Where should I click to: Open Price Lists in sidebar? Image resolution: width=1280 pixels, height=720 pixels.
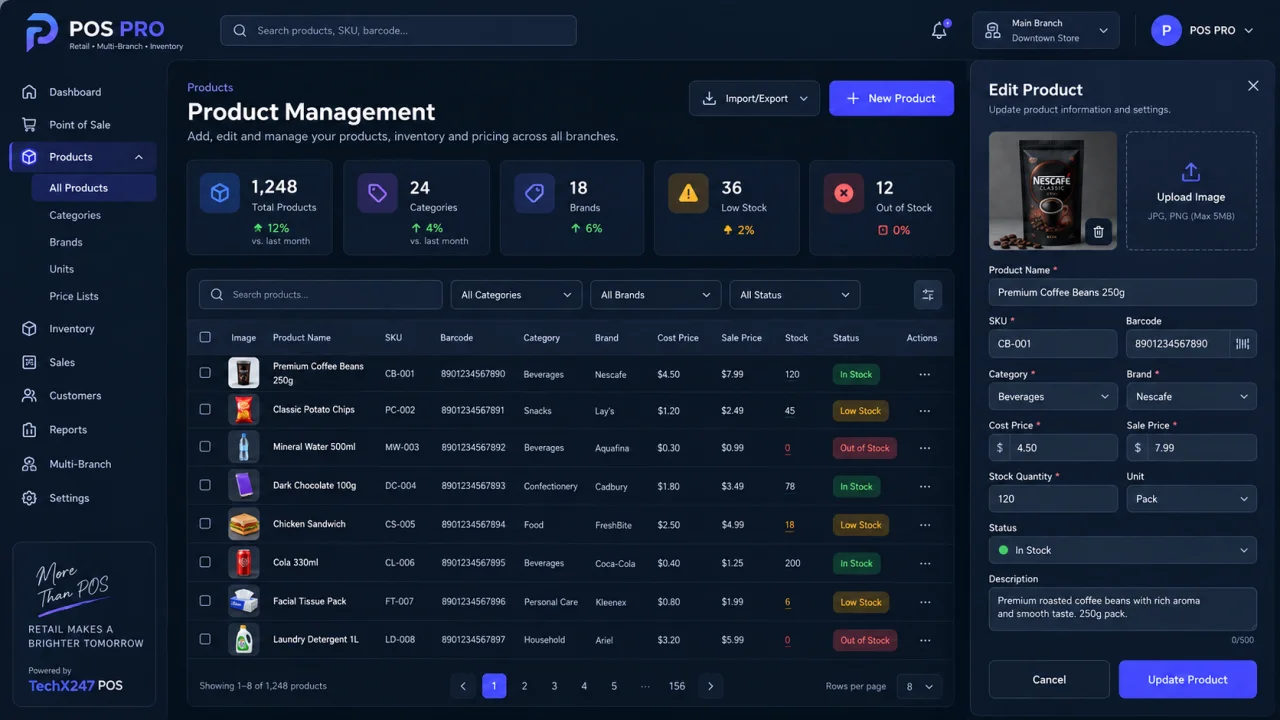(x=74, y=296)
